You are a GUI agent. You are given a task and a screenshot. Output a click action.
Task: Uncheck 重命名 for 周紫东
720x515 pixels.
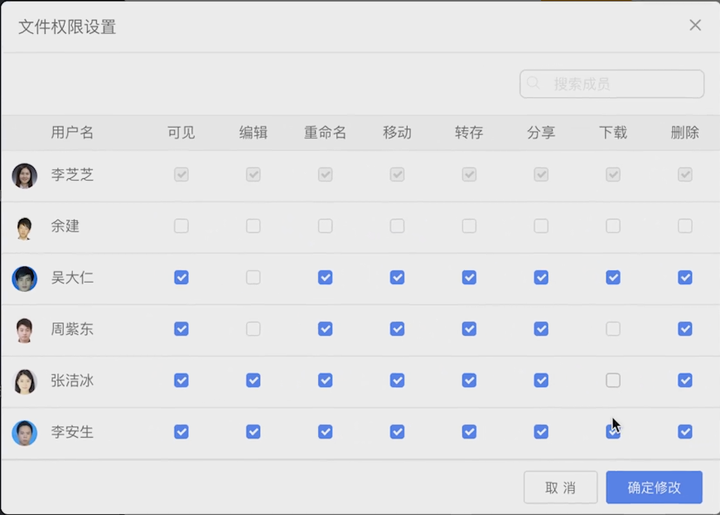point(325,329)
